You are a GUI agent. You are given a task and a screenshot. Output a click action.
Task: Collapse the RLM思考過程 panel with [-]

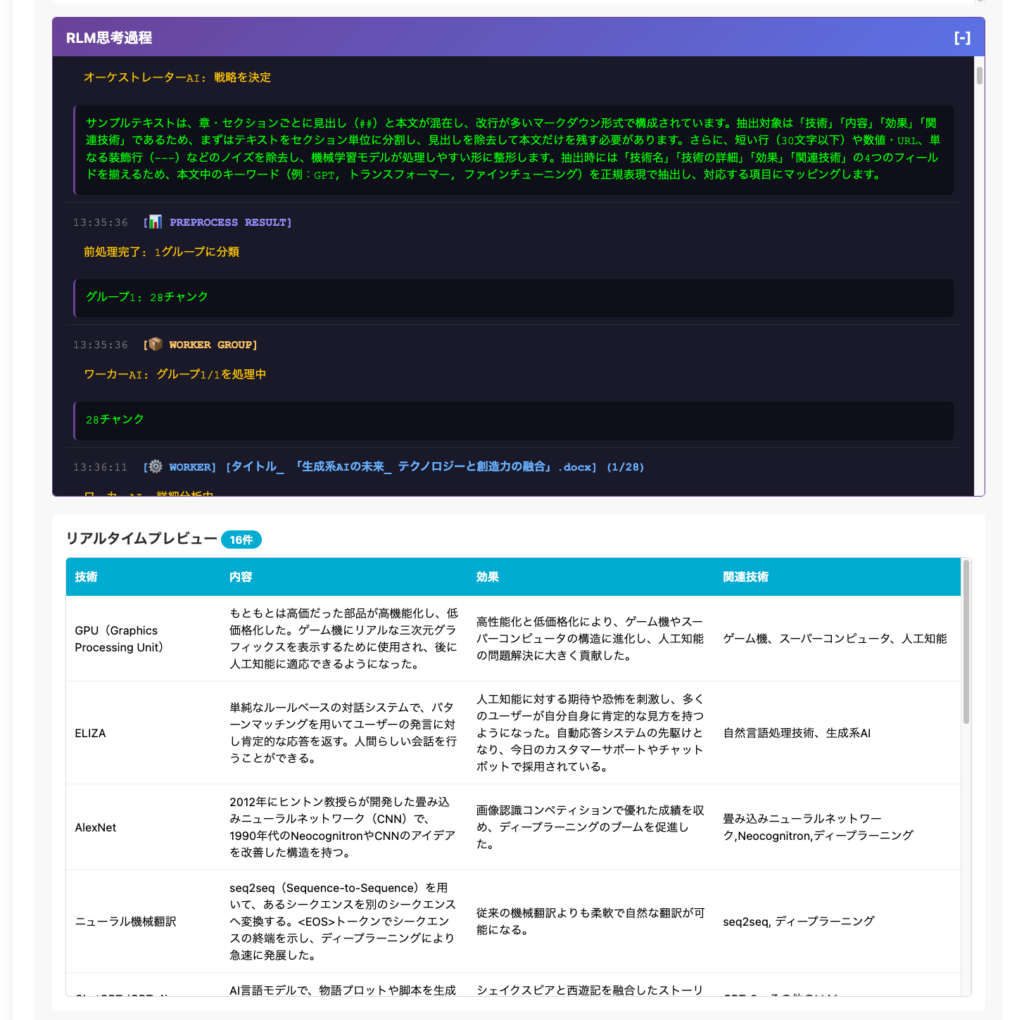[962, 38]
